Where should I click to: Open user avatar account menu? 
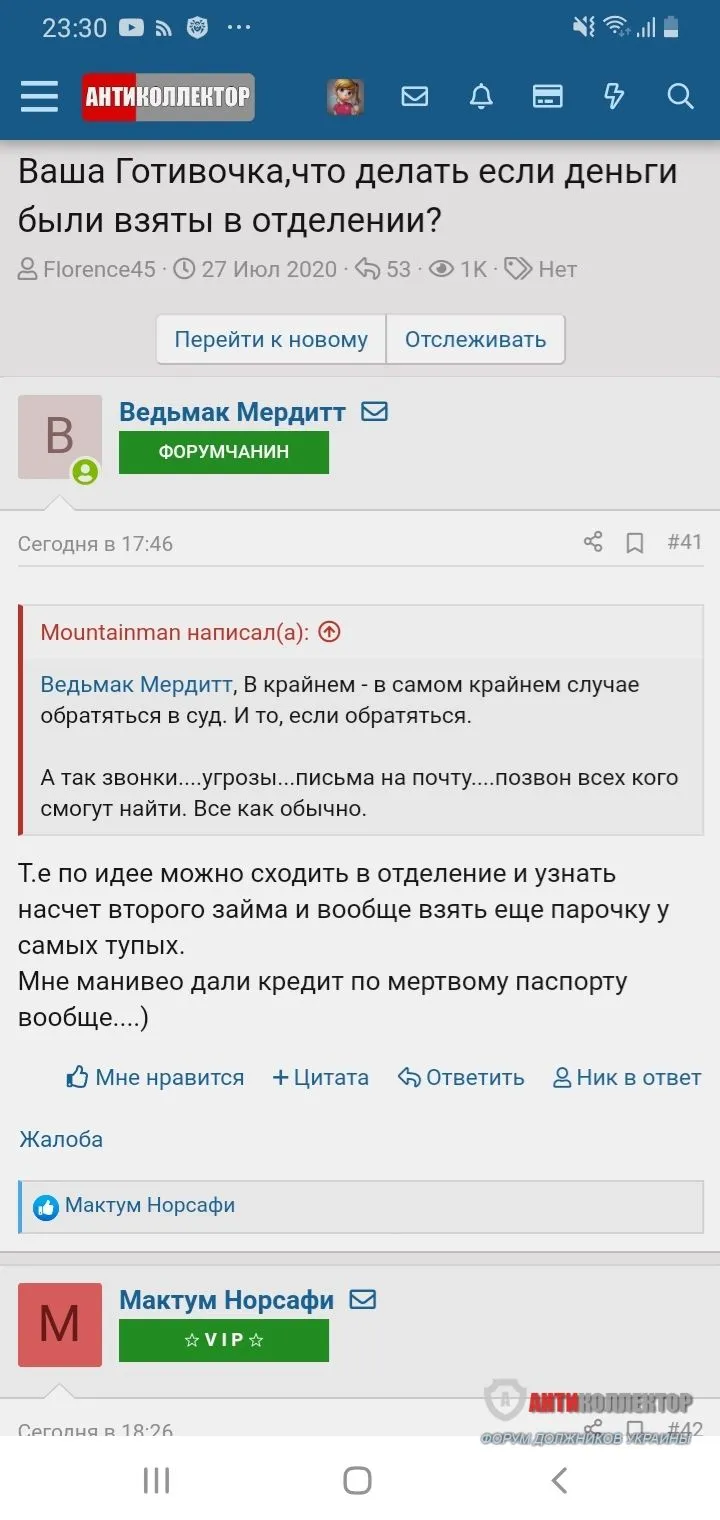click(345, 97)
